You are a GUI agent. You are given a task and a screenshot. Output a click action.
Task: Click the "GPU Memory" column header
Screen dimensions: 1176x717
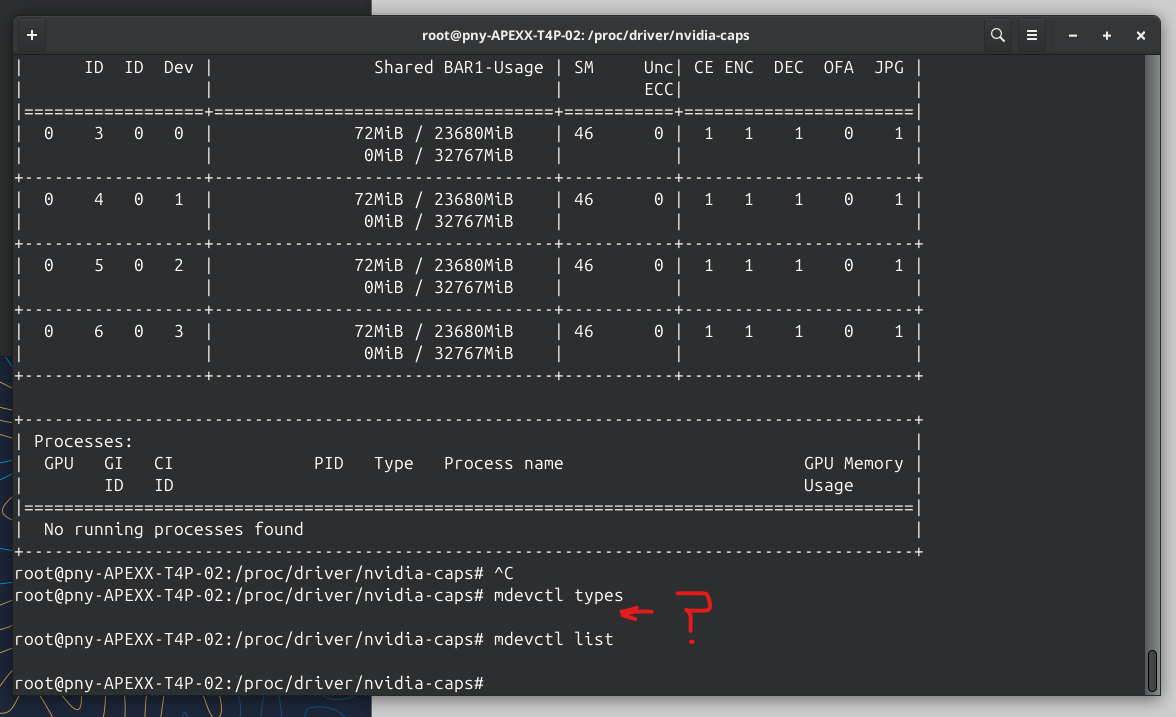click(853, 464)
